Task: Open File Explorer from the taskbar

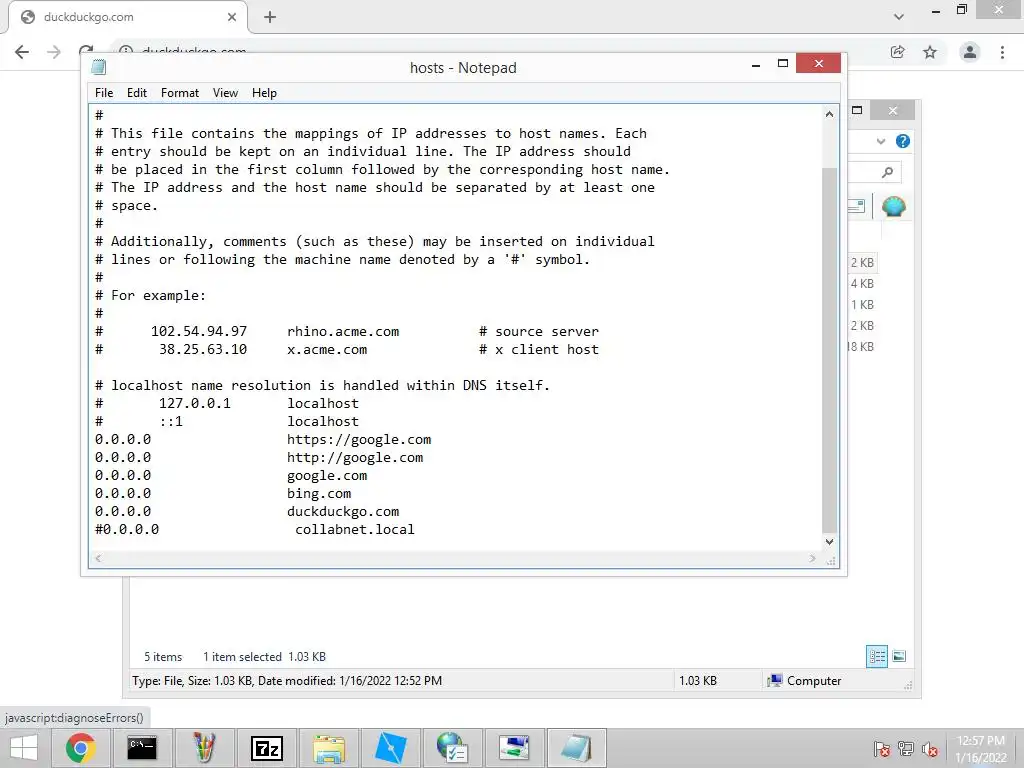Action: pos(328,748)
